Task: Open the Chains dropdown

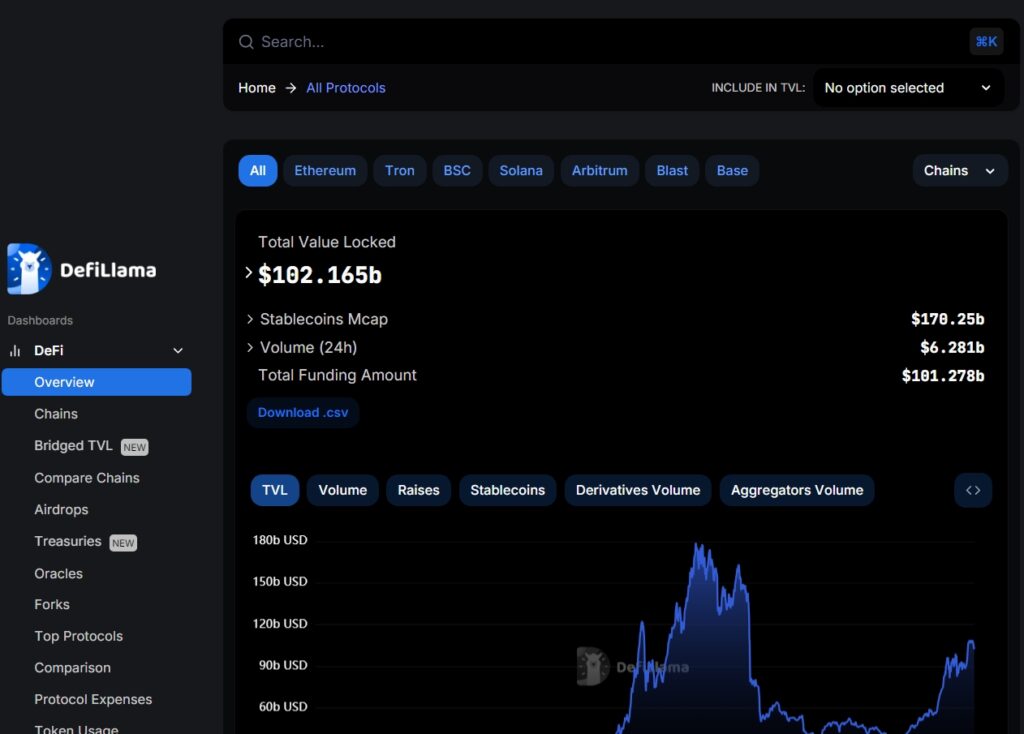Action: click(x=960, y=170)
